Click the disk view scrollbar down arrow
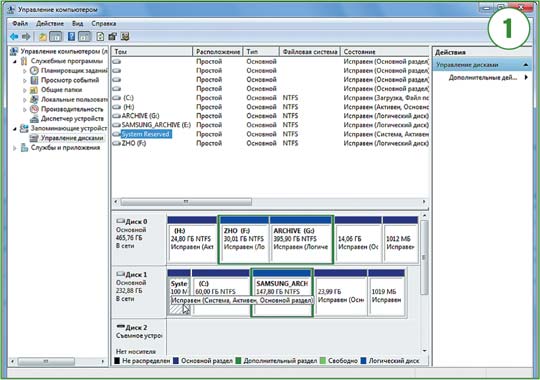This screenshot has height=380, width=540. click(x=425, y=351)
